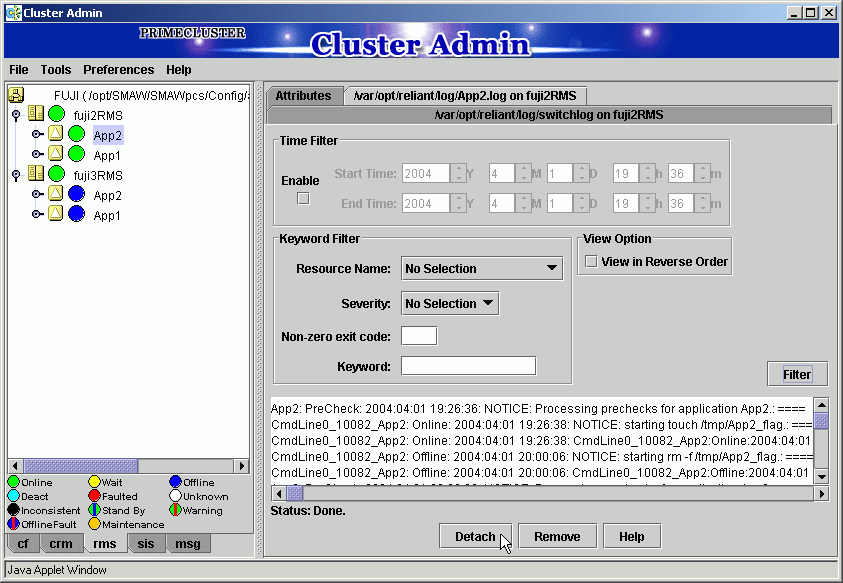This screenshot has height=583, width=843.
Task: Click the Non-zero exit code field
Action: click(419, 336)
